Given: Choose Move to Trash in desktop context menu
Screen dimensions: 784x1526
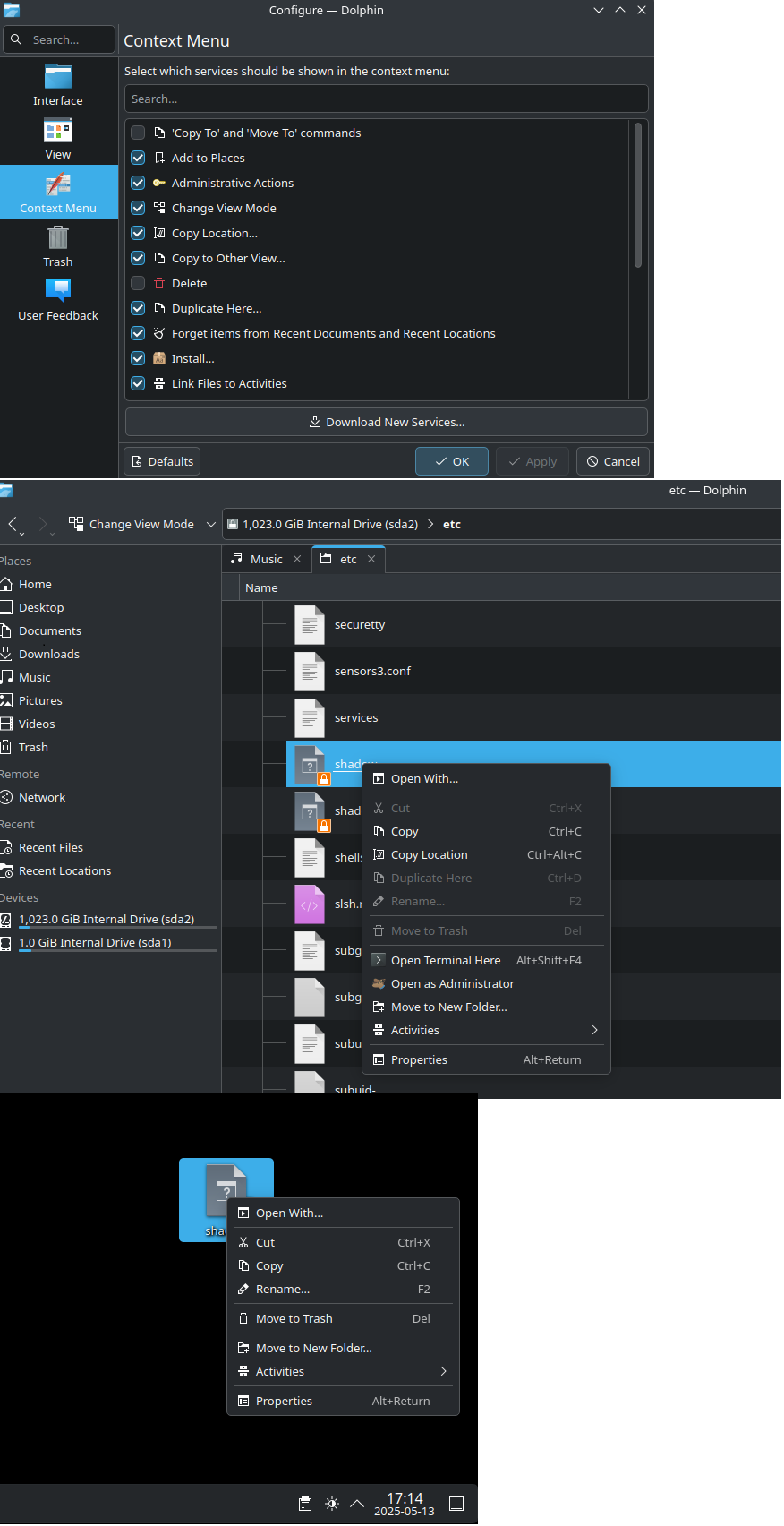Looking at the screenshot, I should [343, 1318].
